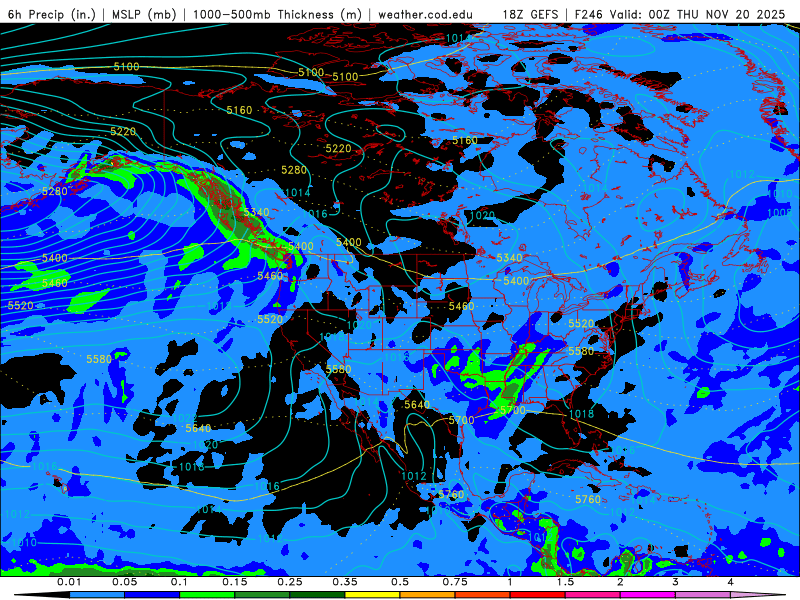Click the '0.35' color bar label
800x600 pixels.
click(345, 582)
